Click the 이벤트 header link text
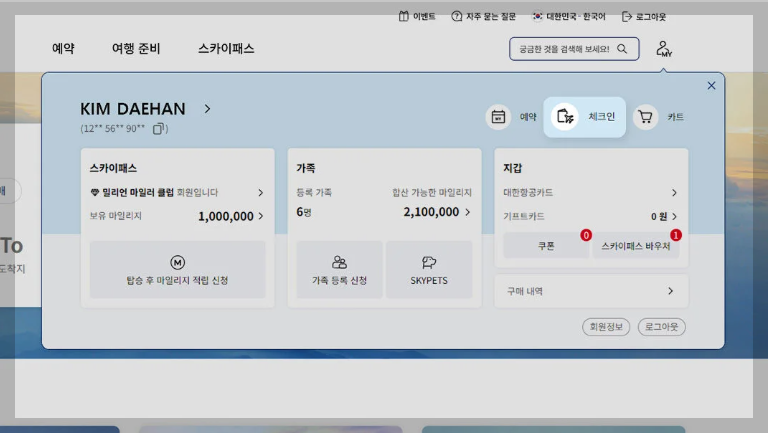The height and width of the screenshot is (433, 768). pos(424,17)
